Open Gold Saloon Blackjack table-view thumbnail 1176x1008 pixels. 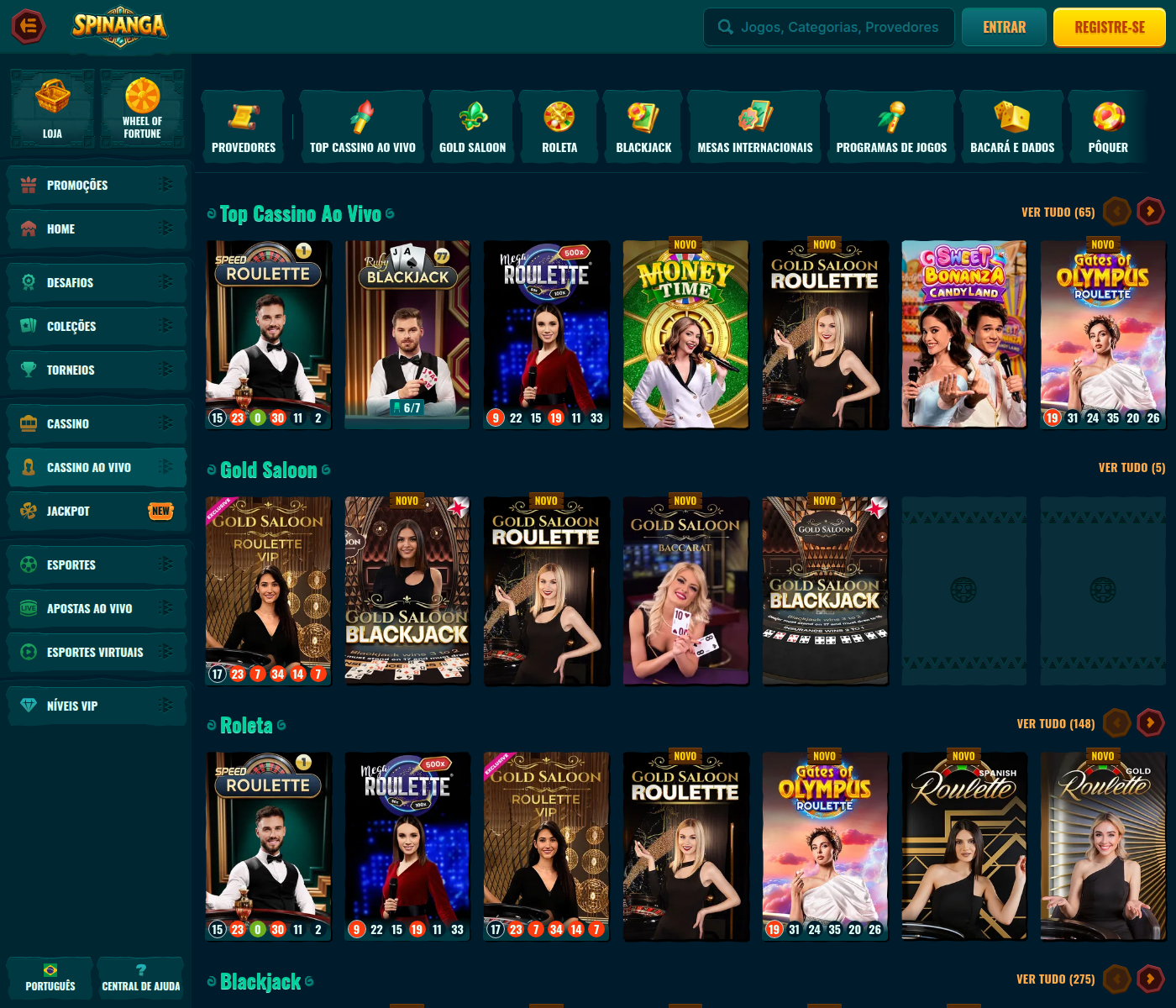pos(825,591)
